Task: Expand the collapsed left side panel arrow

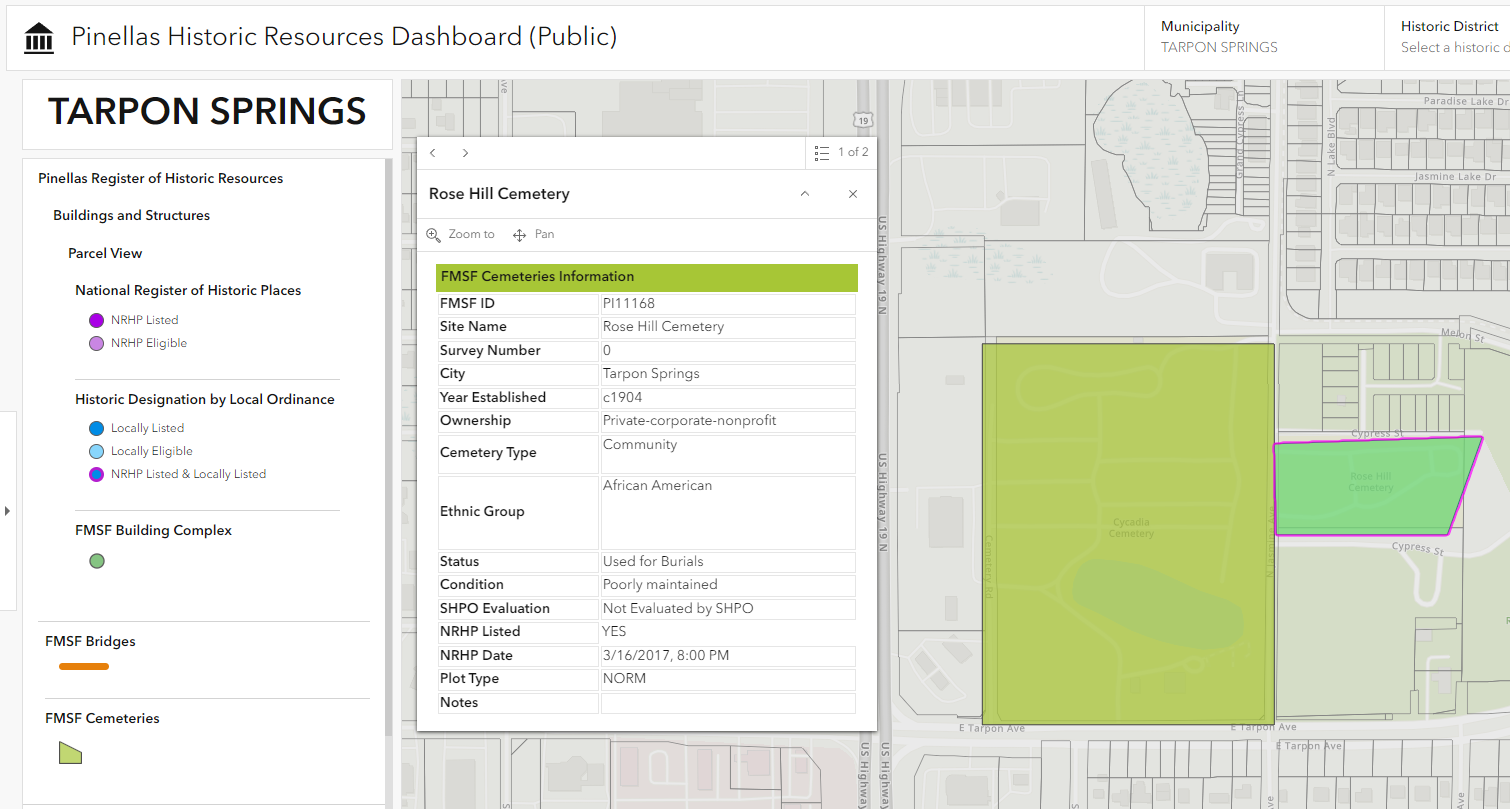Action: point(8,511)
